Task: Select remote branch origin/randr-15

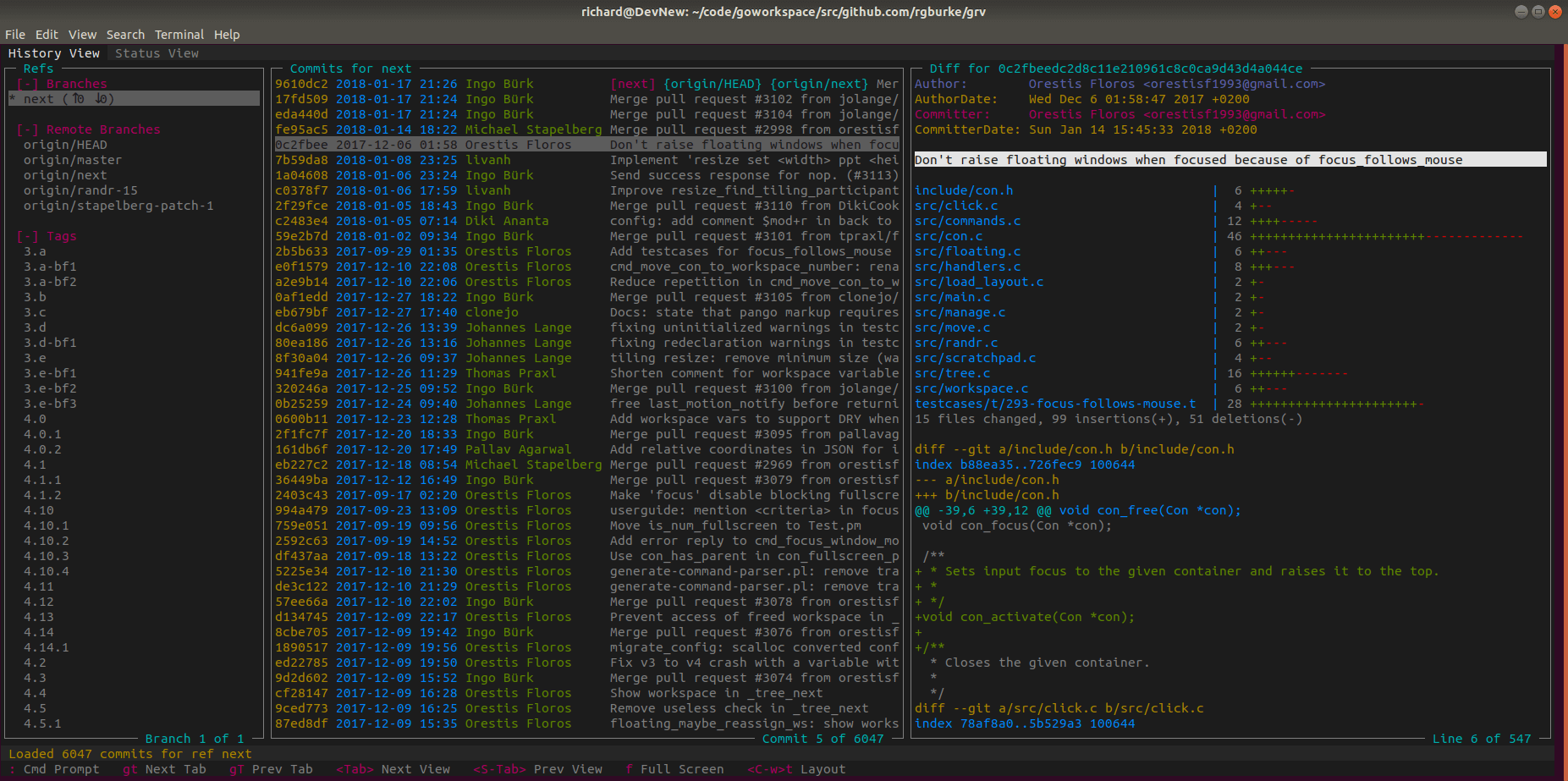Action: (80, 190)
